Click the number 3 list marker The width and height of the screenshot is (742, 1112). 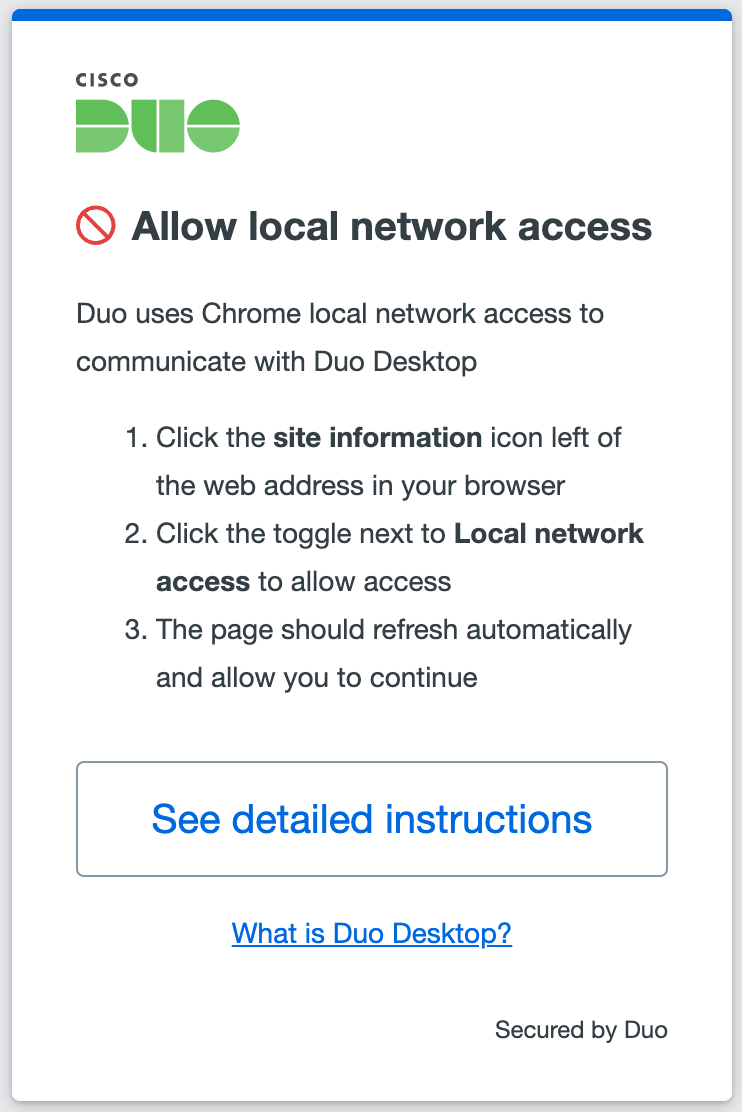coord(135,630)
